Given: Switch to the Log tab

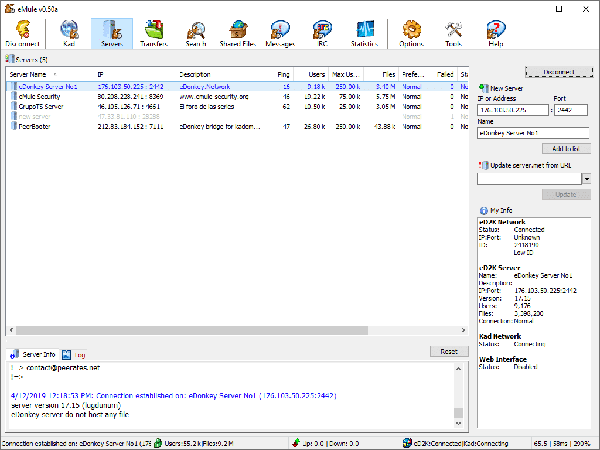Looking at the screenshot, I should click(74, 355).
